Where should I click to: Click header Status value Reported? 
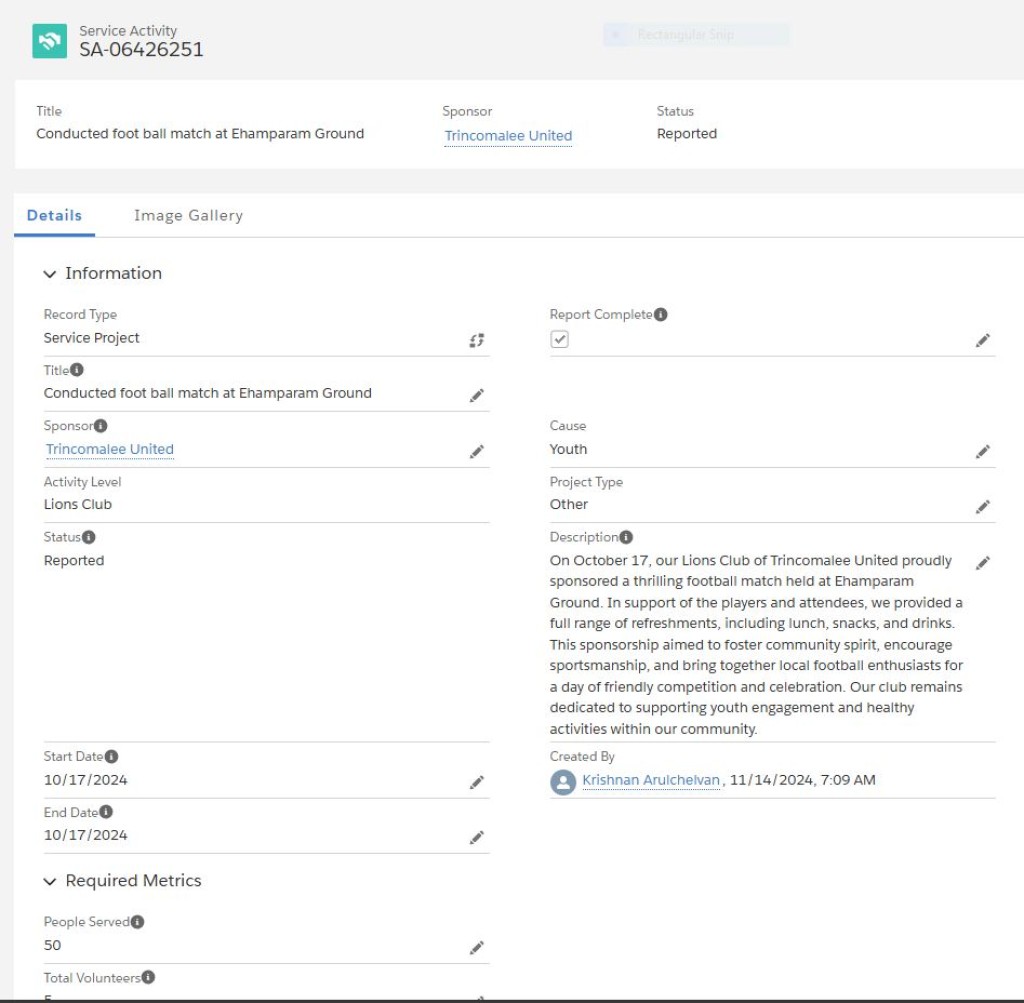pos(686,134)
